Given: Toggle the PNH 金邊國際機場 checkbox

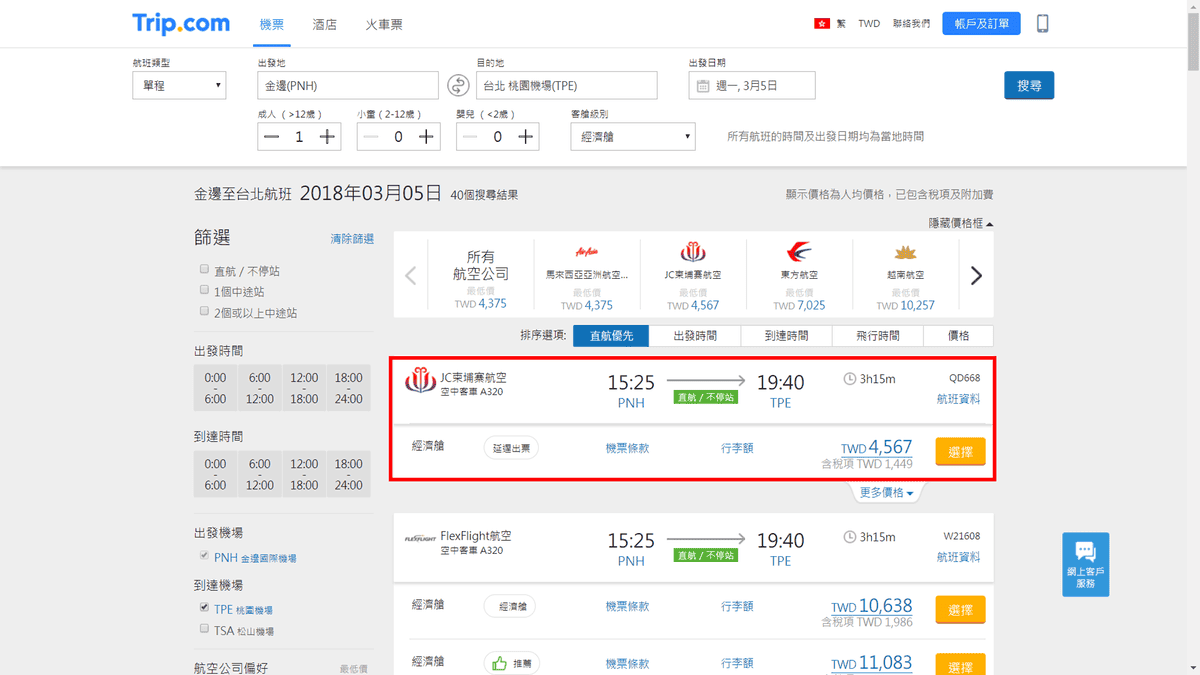Looking at the screenshot, I should coord(204,556).
